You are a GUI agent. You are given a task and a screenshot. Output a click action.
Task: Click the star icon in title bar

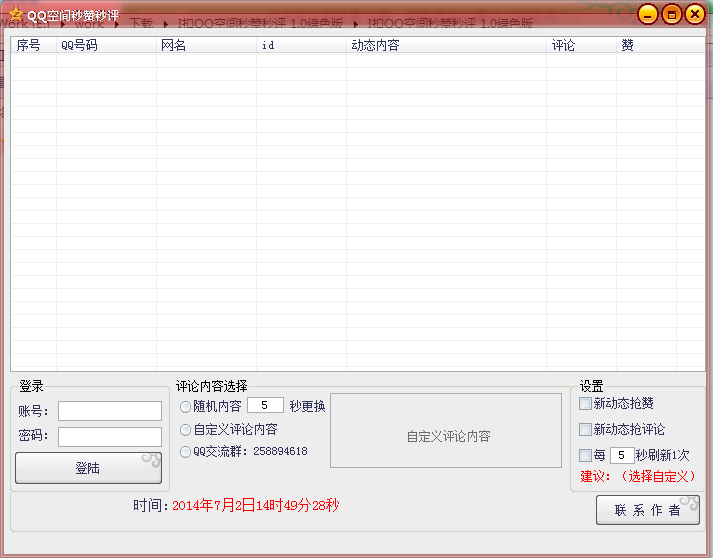15,14
